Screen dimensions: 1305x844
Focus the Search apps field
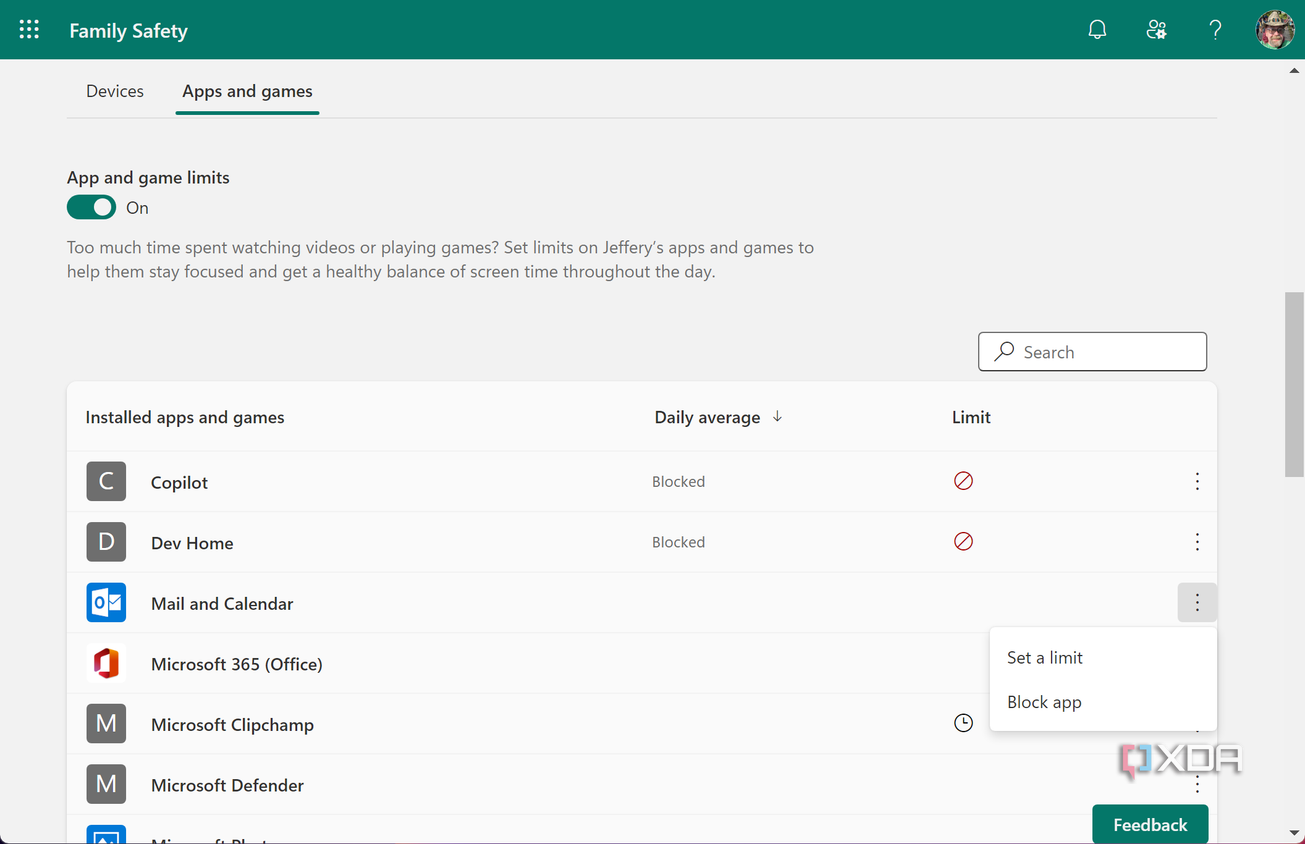[1092, 352]
